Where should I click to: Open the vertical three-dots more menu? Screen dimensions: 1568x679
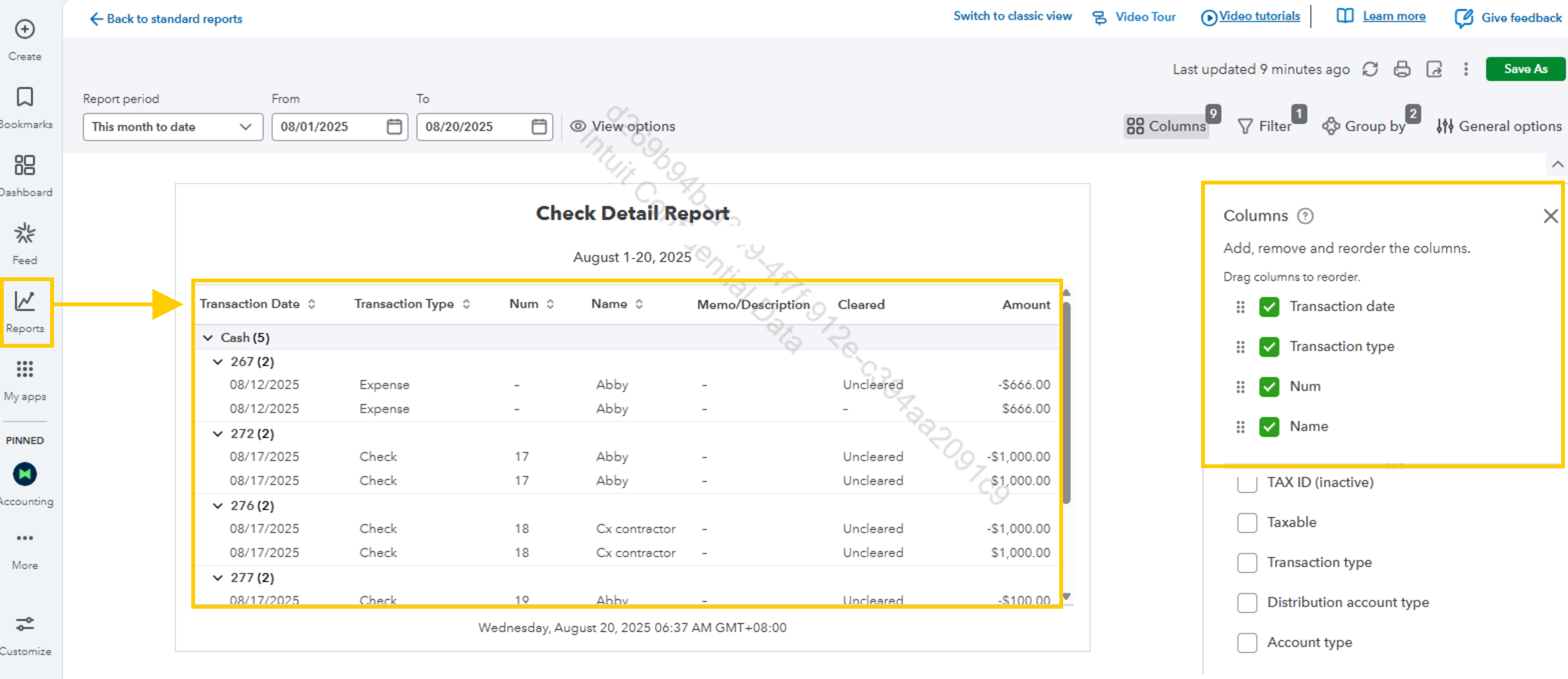[1466, 69]
